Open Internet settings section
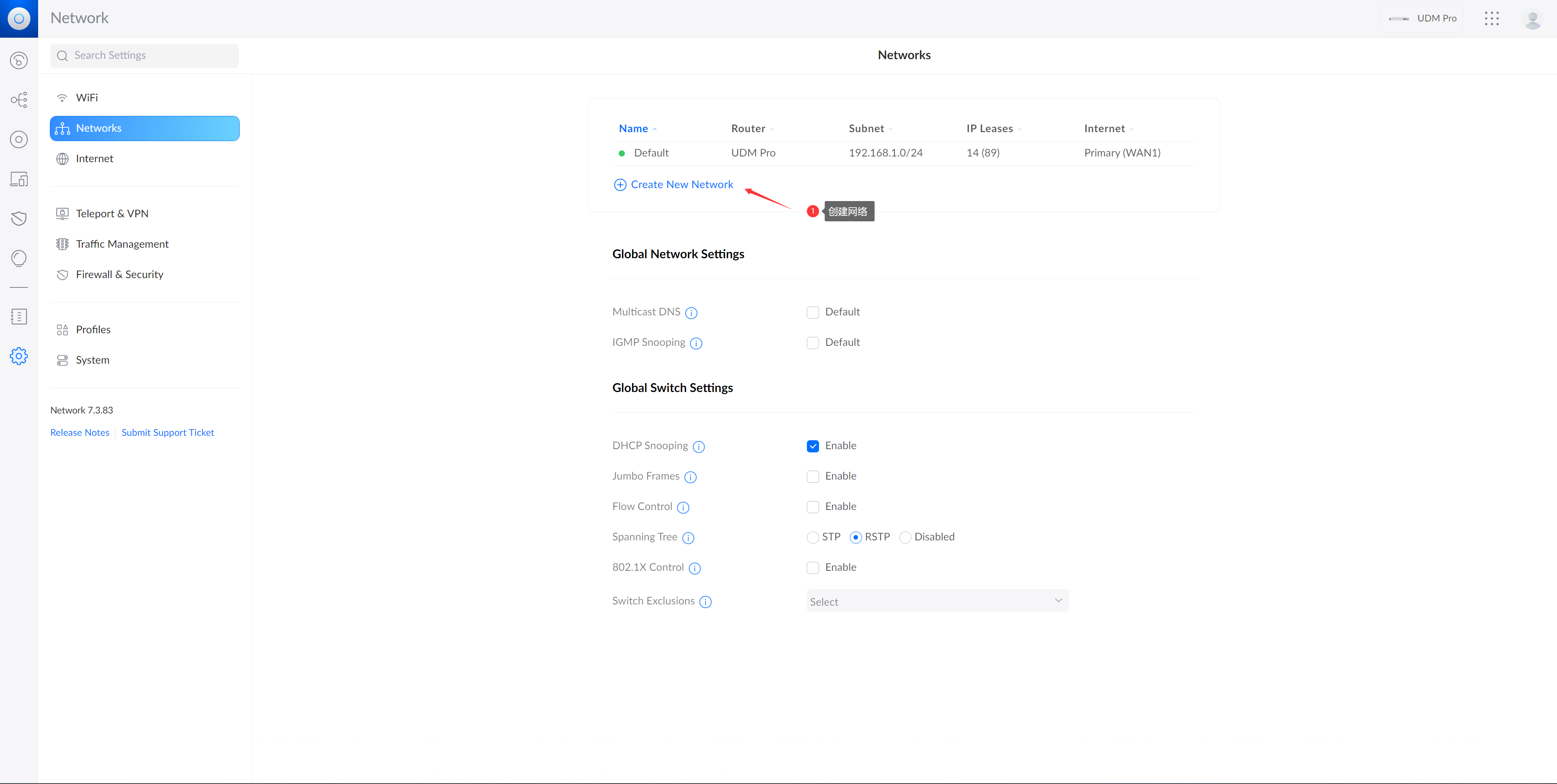 tap(144, 159)
